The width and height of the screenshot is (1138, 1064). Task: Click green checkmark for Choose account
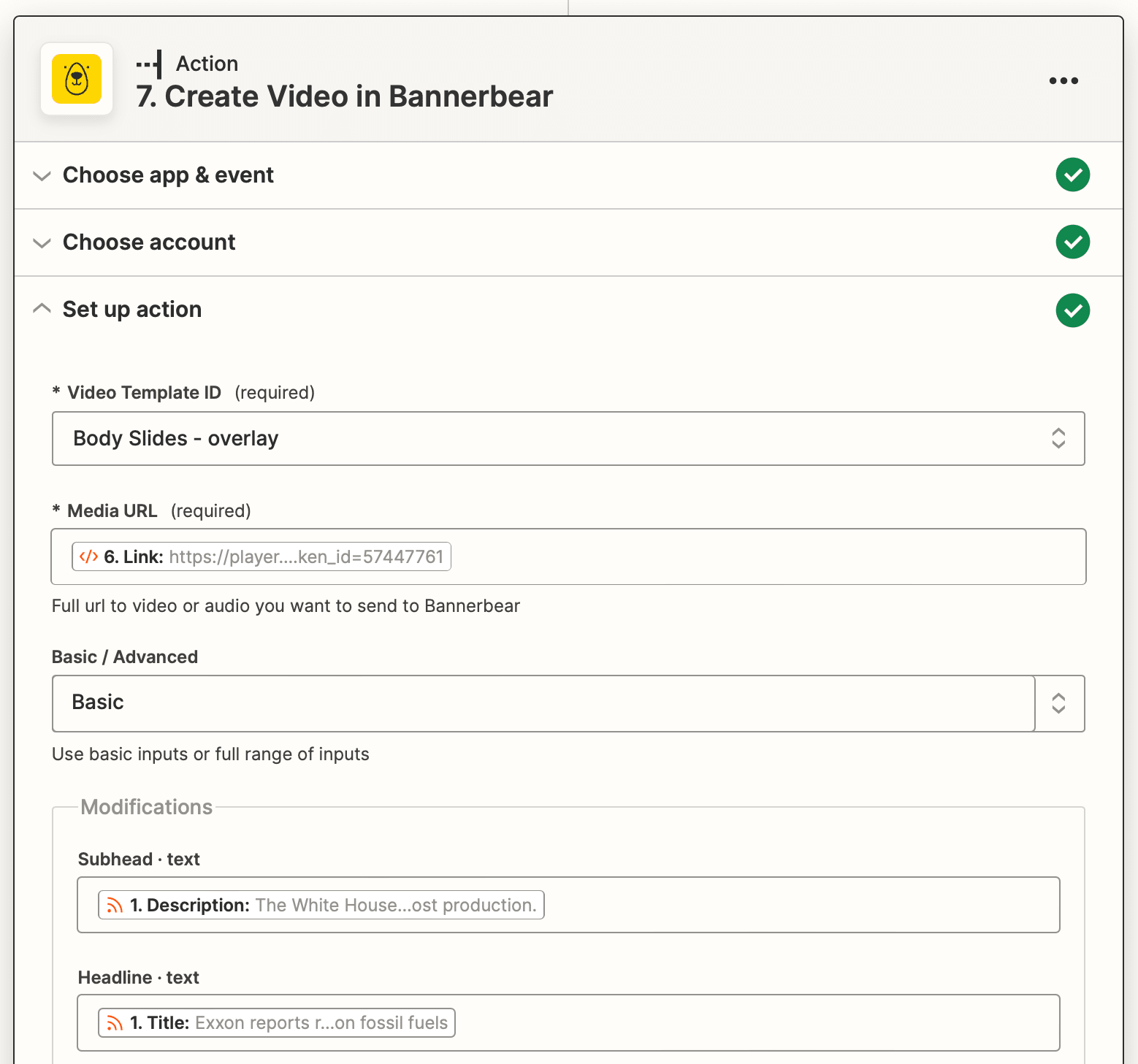click(1072, 242)
